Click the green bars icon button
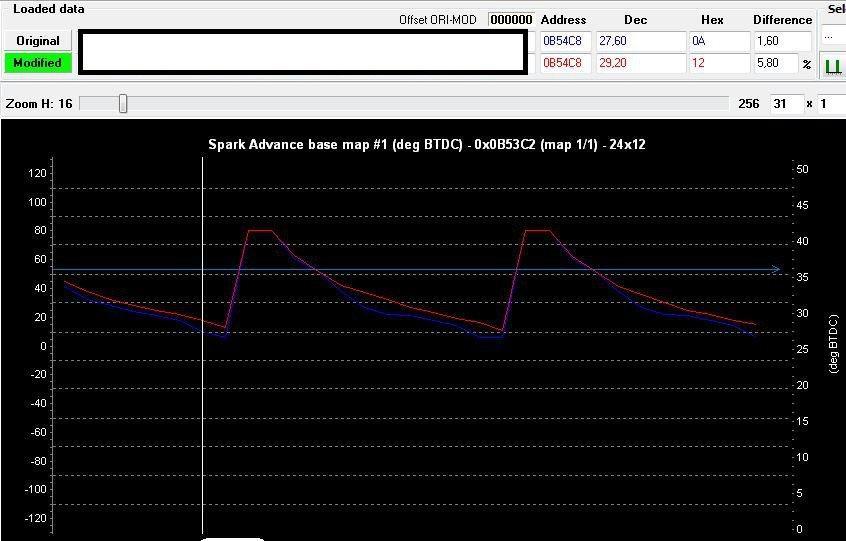The height and width of the screenshot is (541, 846). click(833, 65)
